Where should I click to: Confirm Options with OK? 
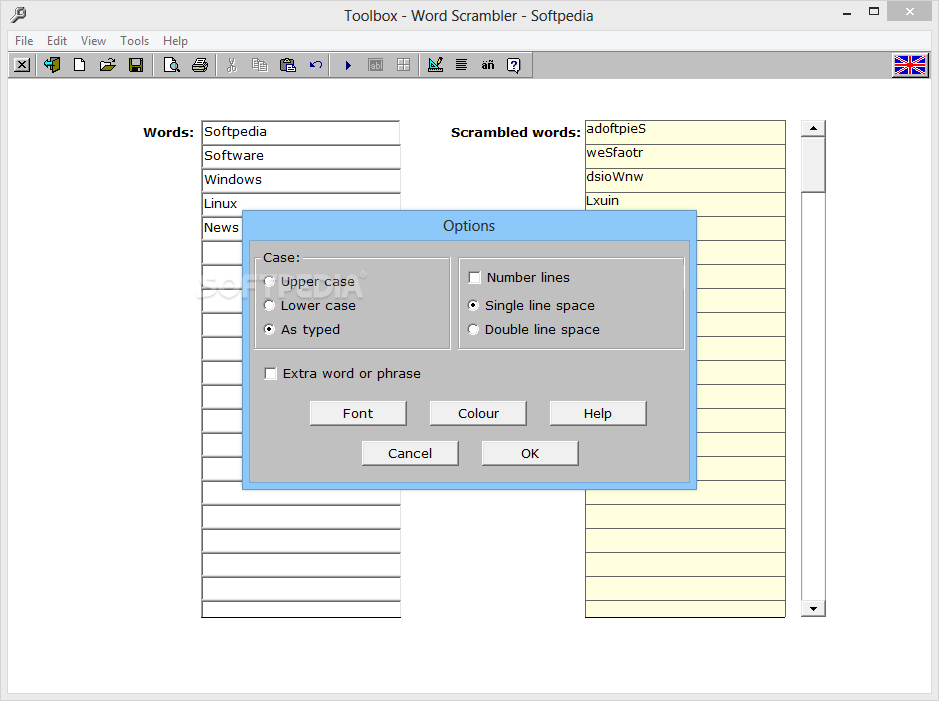[x=530, y=453]
